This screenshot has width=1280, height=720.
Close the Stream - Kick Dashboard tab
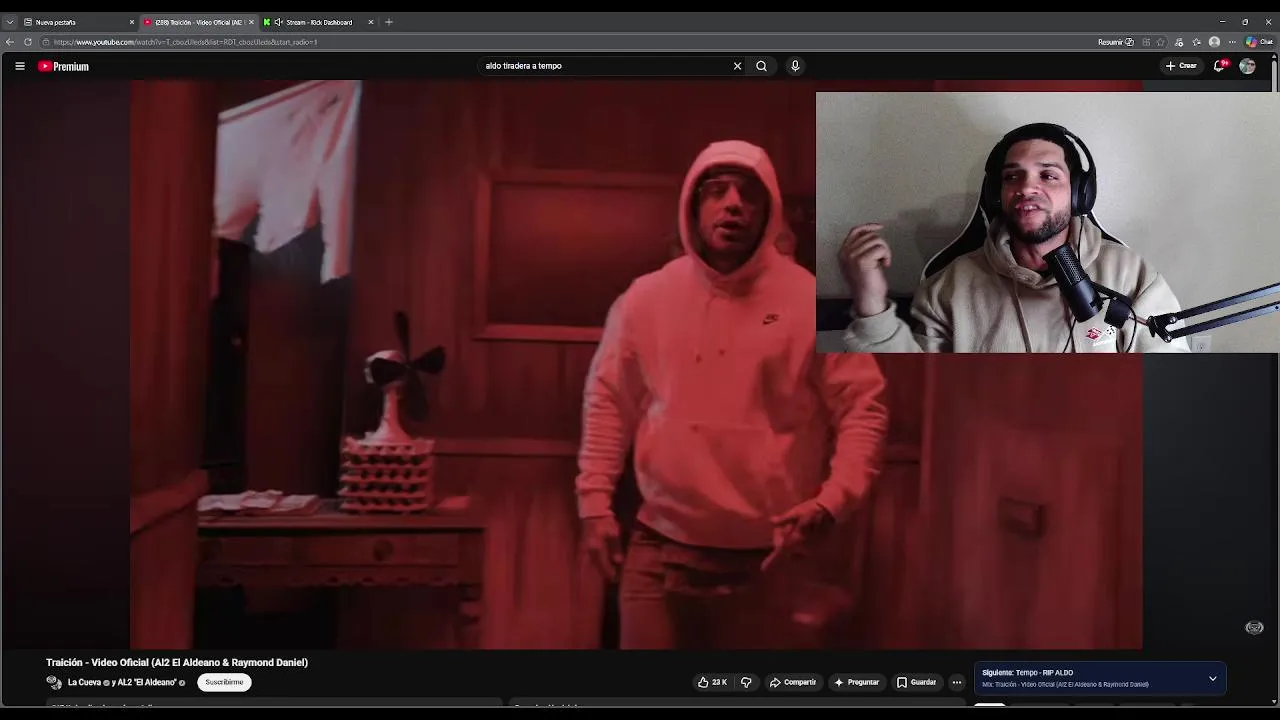[x=371, y=22]
